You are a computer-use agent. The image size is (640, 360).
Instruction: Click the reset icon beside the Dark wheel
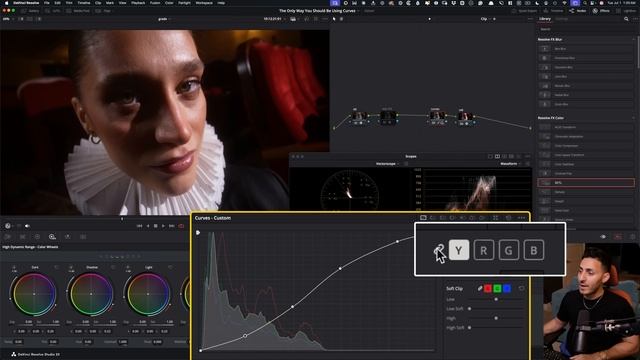point(56,267)
